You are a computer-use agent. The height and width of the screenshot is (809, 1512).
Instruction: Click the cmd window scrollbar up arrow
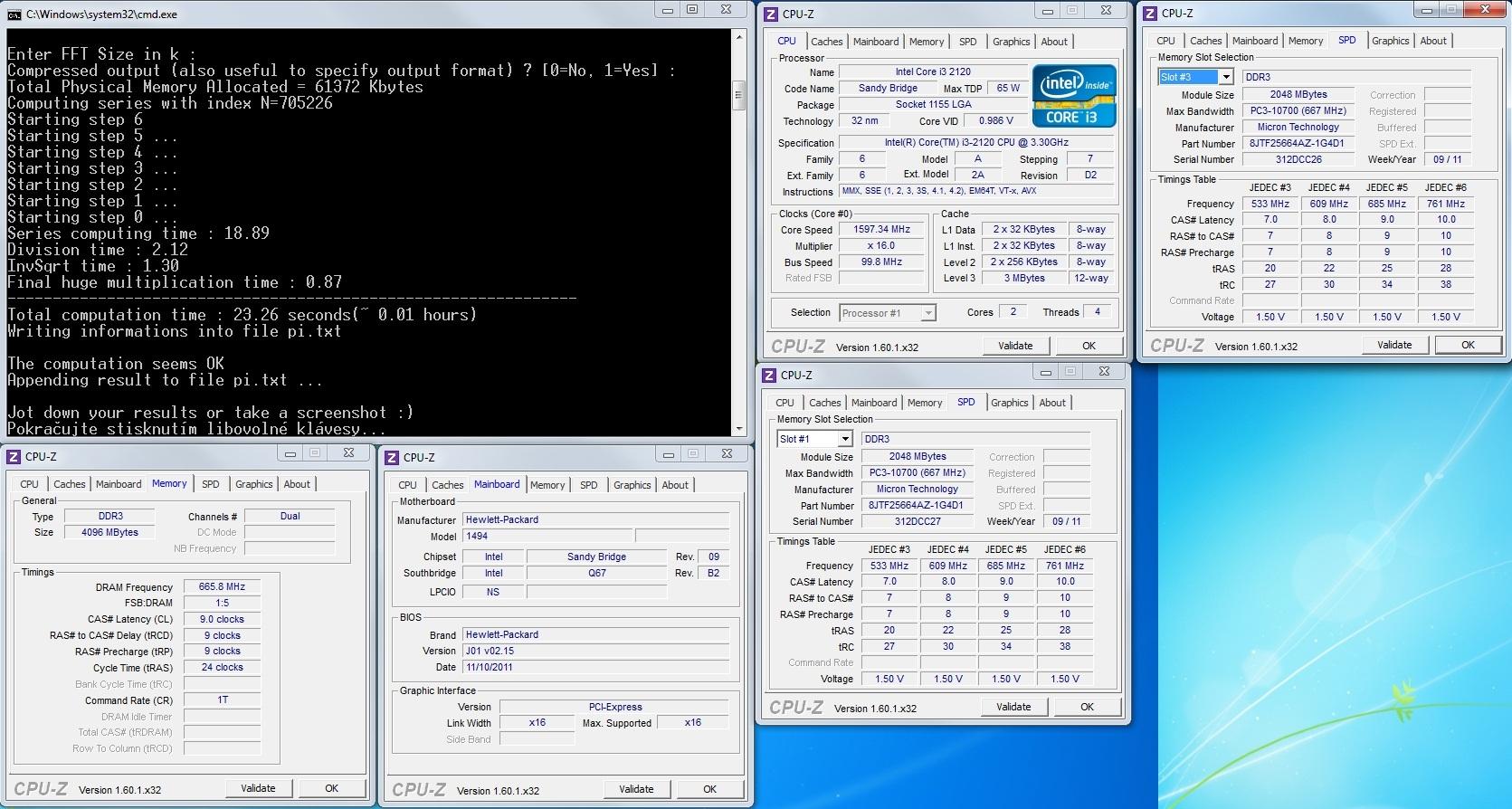point(738,38)
